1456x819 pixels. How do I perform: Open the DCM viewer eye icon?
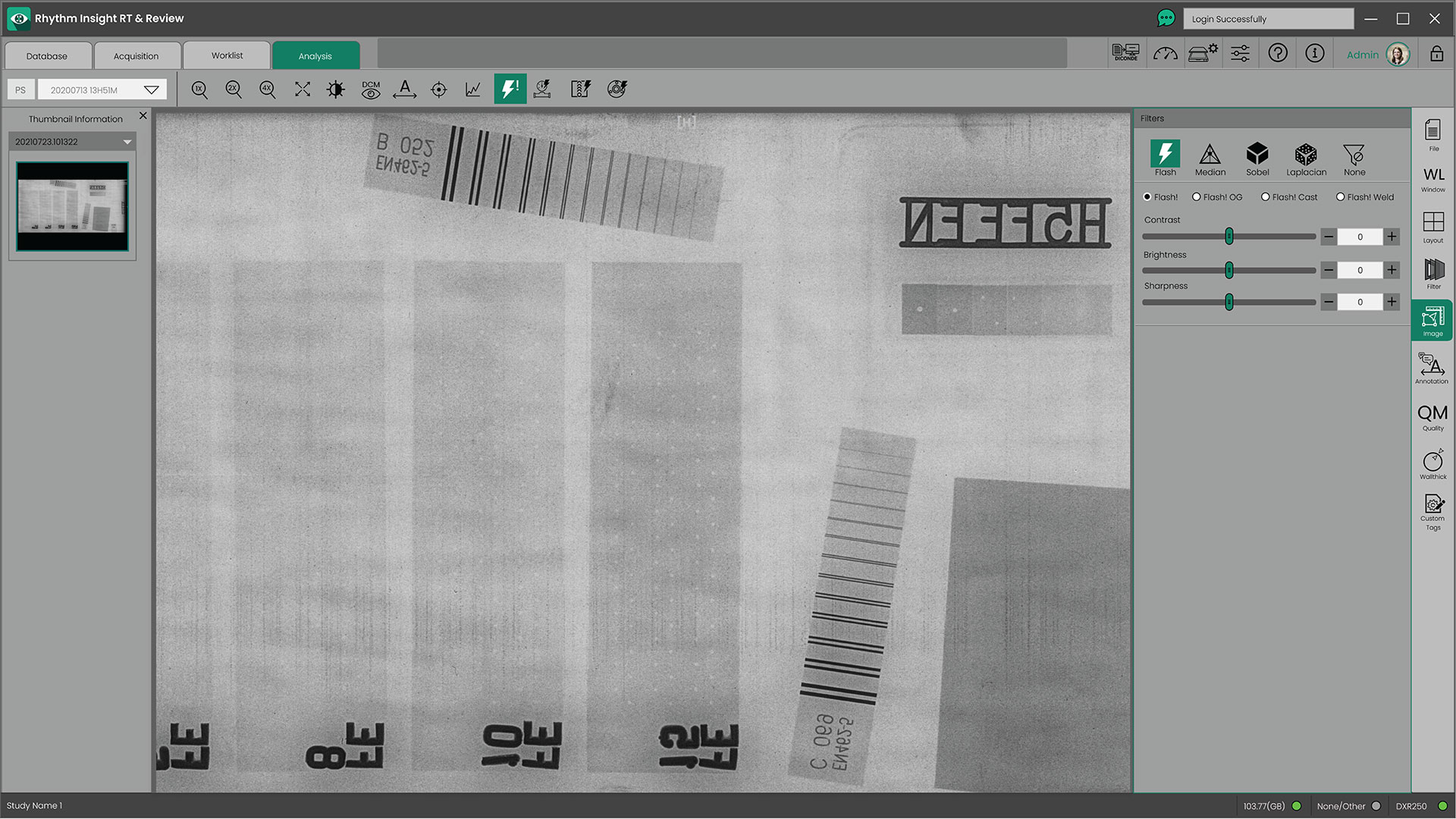(371, 89)
